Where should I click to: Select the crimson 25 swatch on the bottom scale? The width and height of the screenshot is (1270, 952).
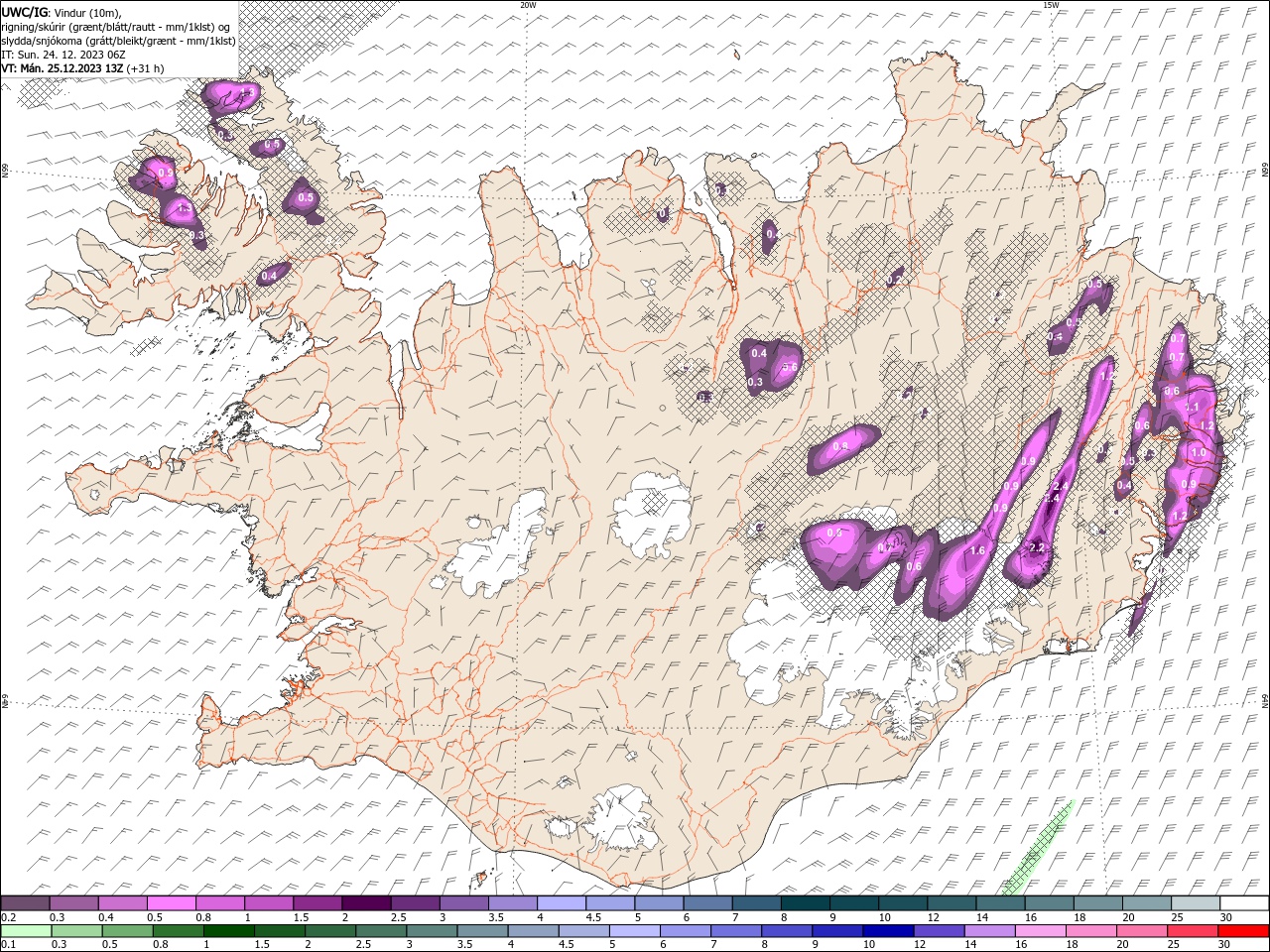[1193, 931]
